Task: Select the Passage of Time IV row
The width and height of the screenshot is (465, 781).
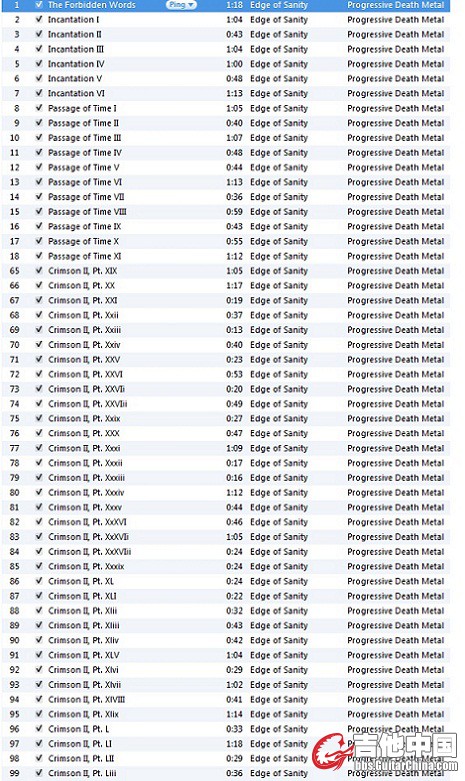Action: pyautogui.click(x=226, y=153)
